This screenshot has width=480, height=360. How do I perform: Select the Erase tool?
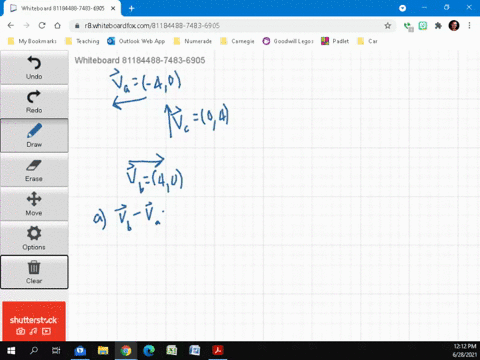34,170
